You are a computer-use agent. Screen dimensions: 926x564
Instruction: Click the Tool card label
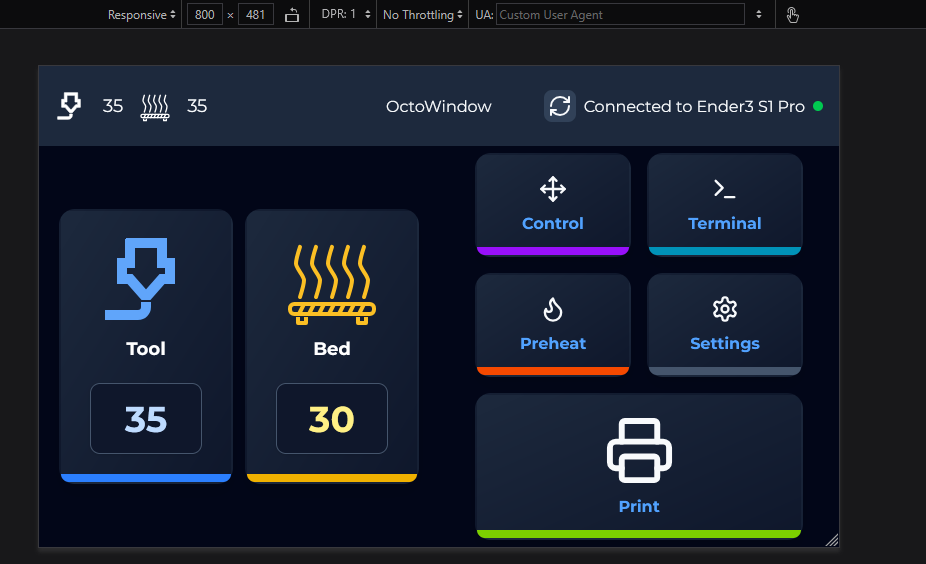[x=146, y=348]
